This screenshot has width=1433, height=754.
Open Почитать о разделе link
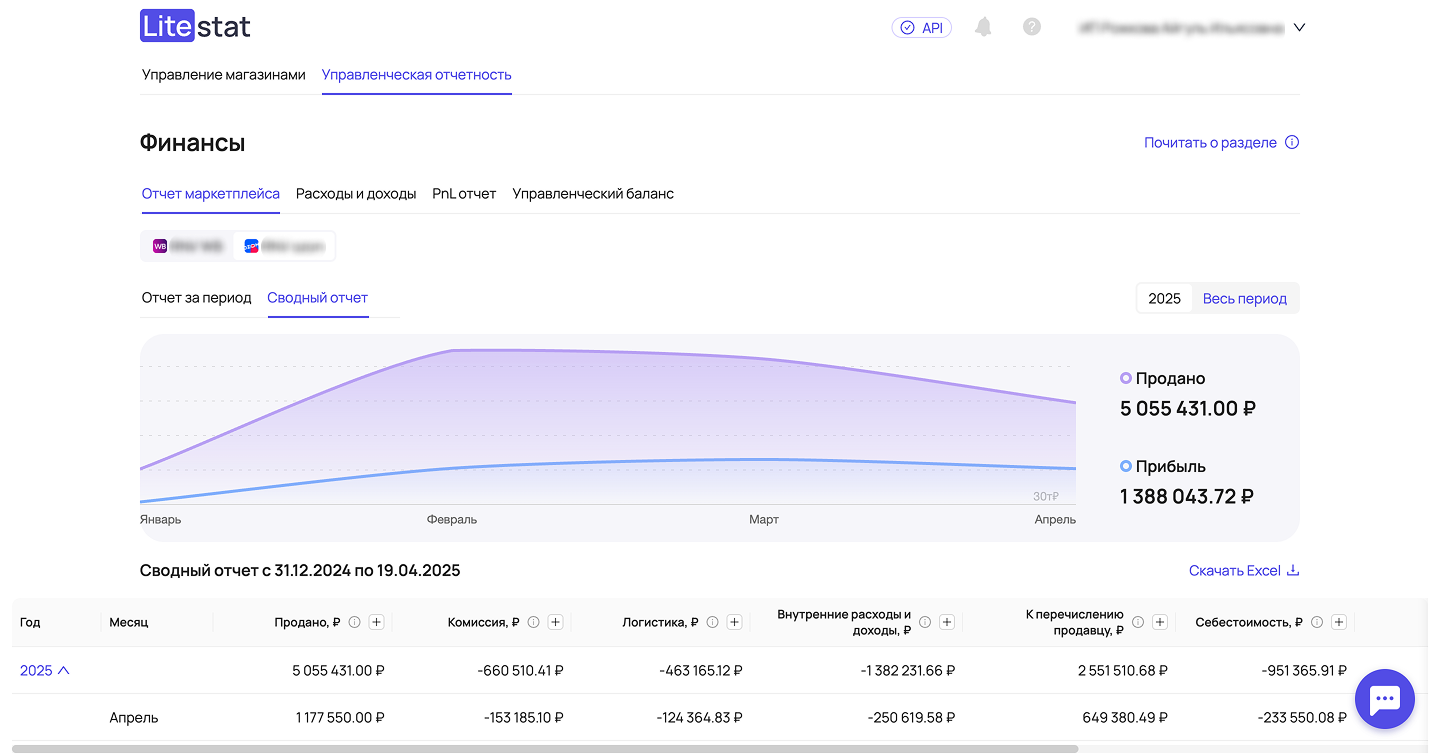click(x=1220, y=142)
